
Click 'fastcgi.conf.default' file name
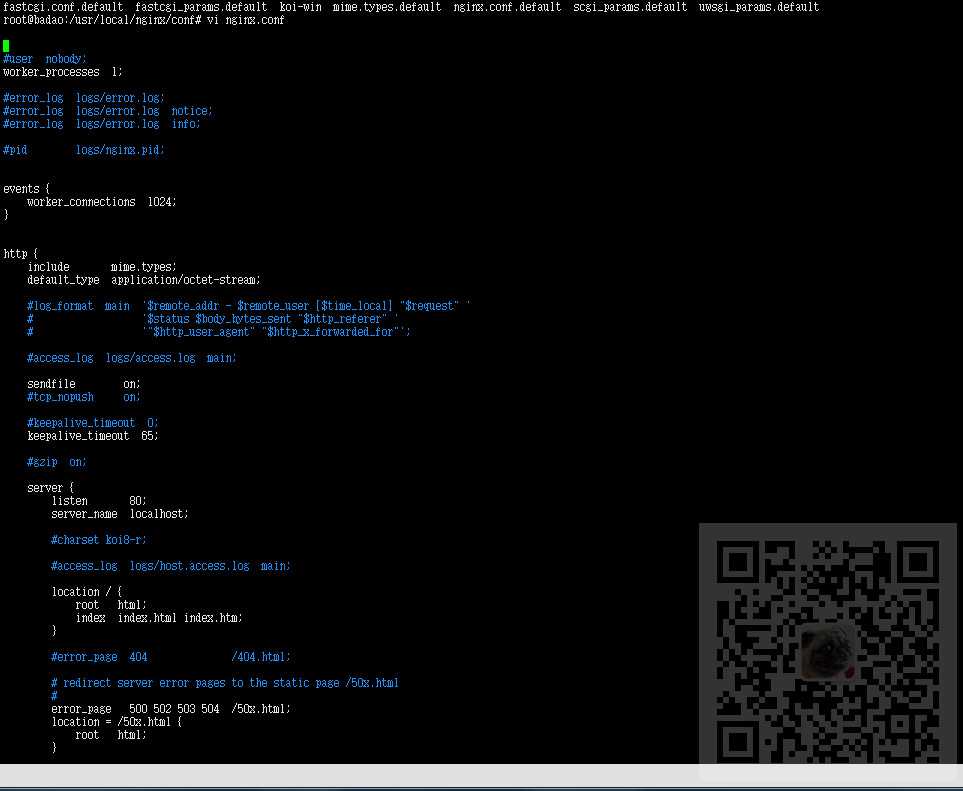coord(63,7)
